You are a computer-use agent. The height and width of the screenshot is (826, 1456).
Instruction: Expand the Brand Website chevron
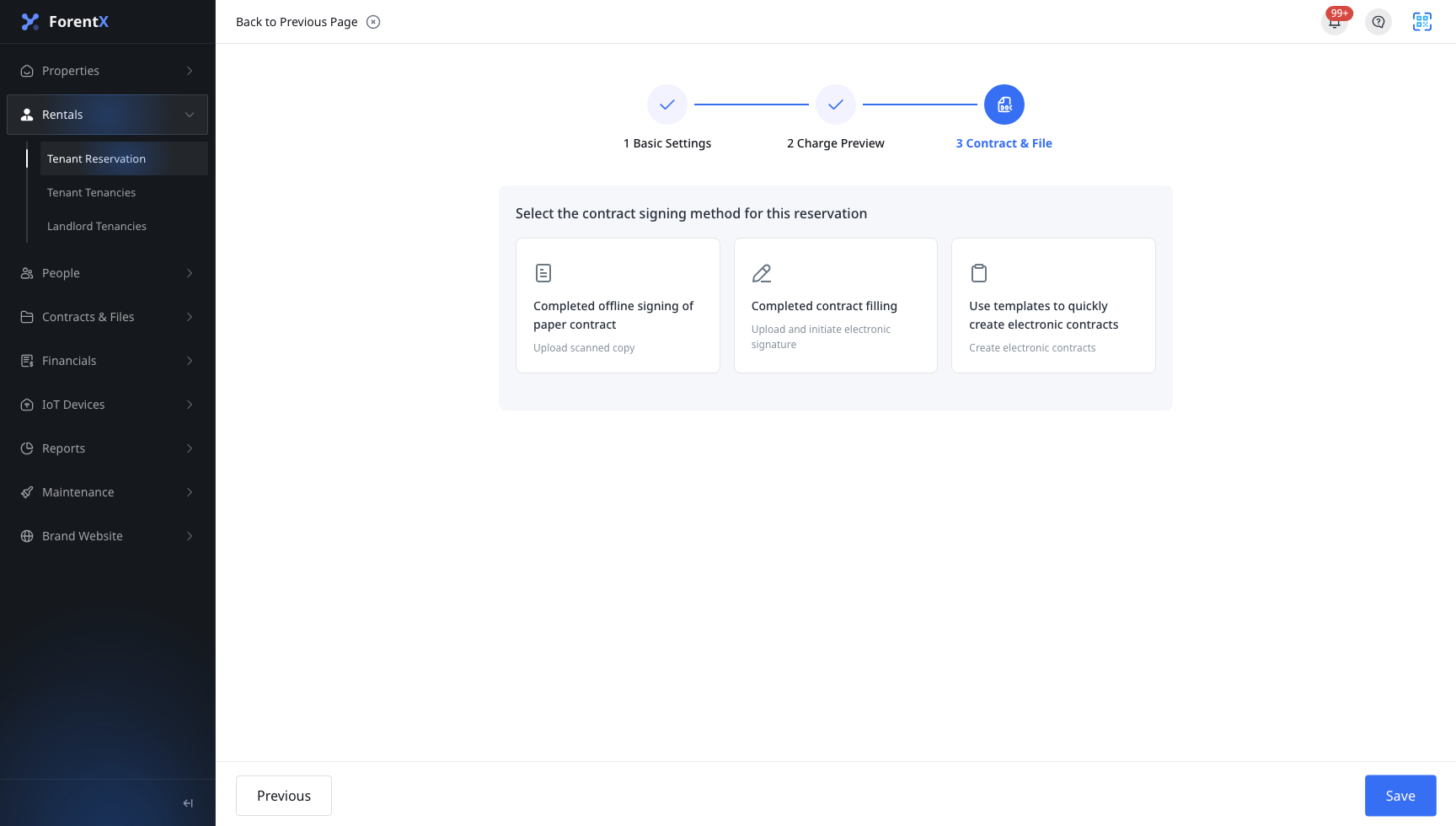point(190,536)
